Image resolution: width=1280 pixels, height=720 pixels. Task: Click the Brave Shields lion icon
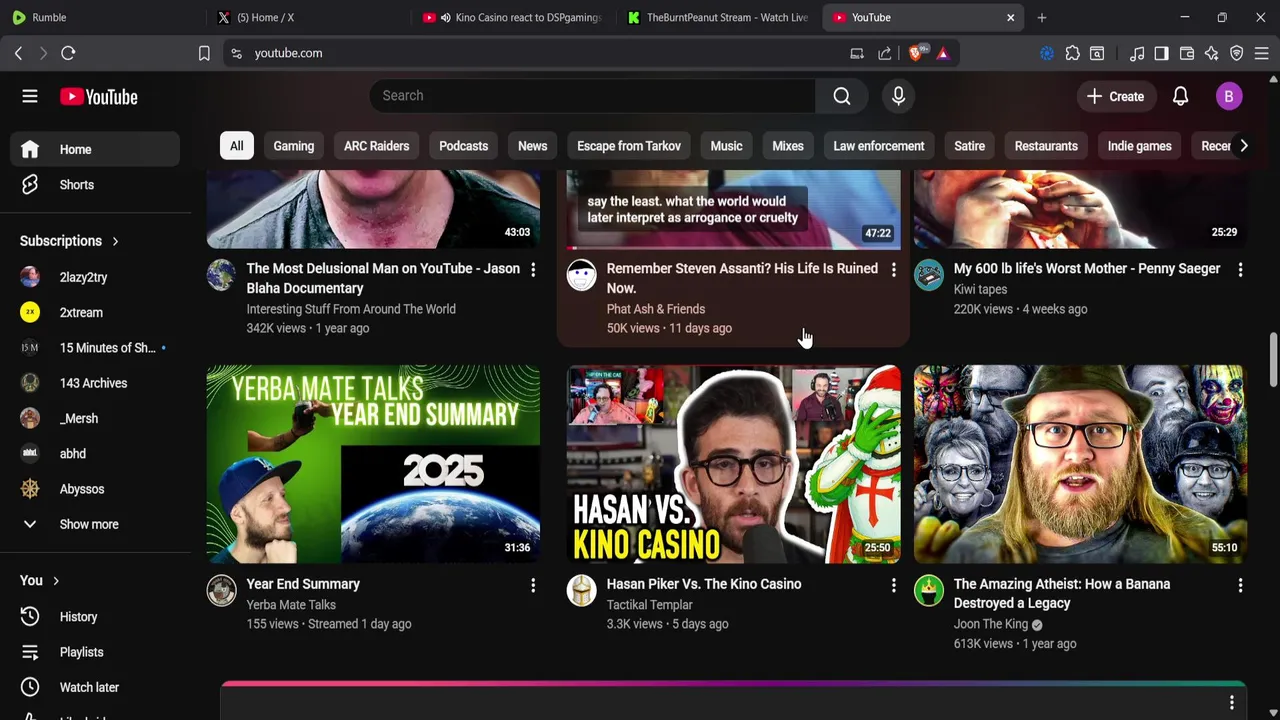916,53
